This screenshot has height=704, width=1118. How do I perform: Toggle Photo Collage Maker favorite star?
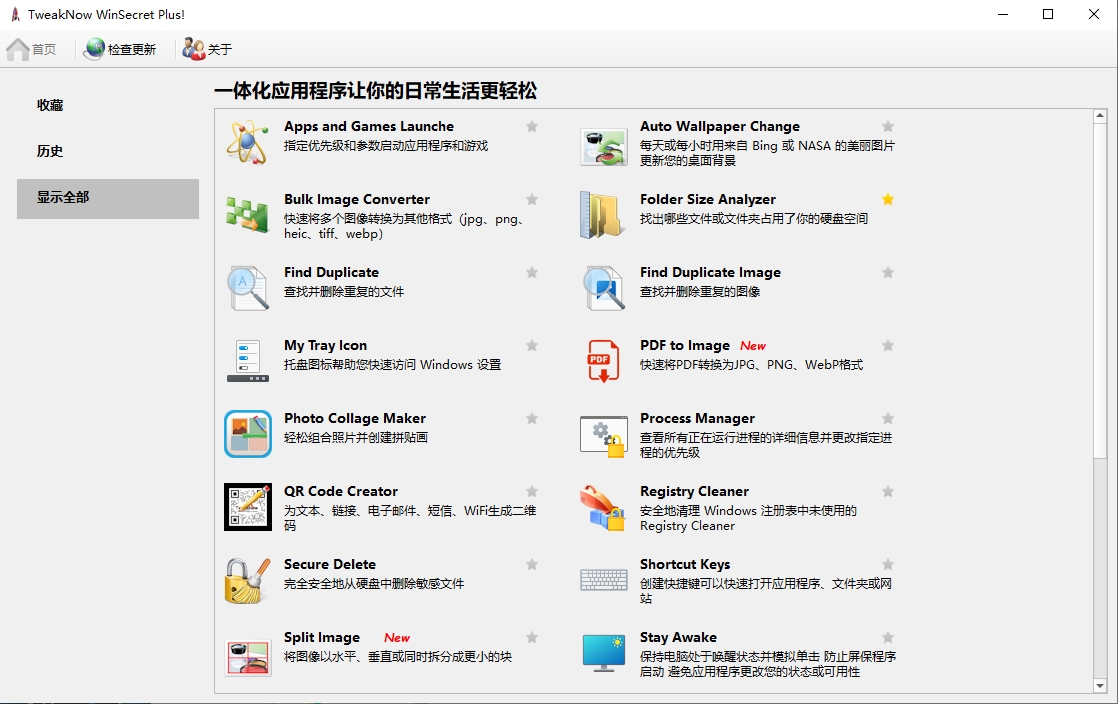(532, 418)
